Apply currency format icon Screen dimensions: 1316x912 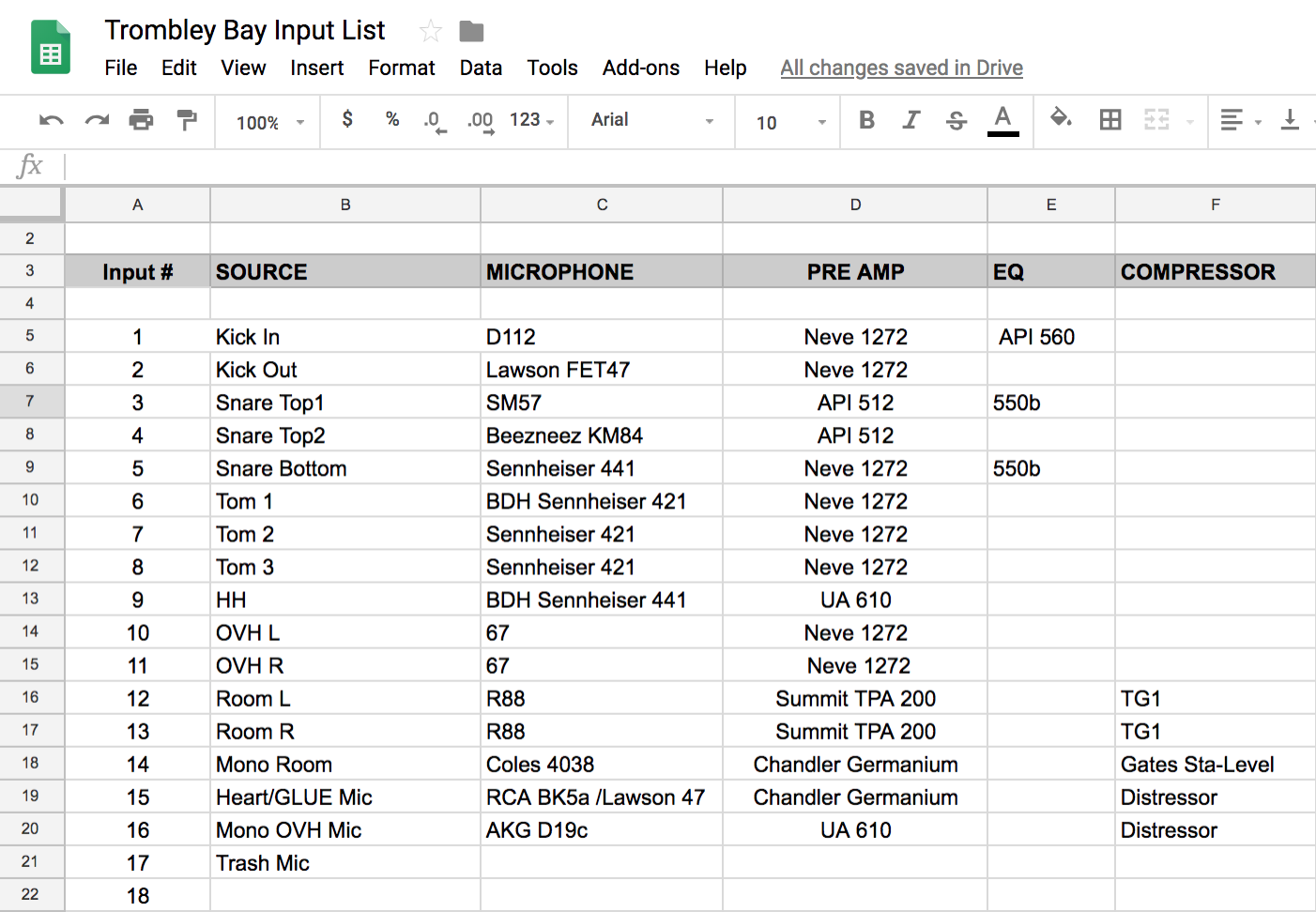pos(346,121)
